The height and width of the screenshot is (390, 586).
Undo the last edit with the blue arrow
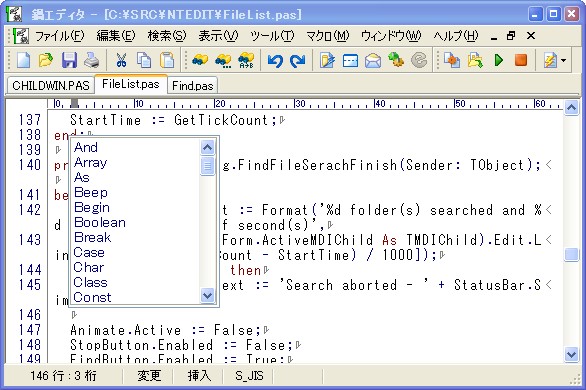pos(275,61)
